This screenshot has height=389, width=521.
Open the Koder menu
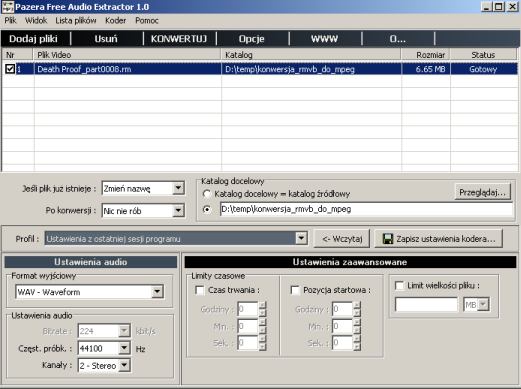coord(116,21)
